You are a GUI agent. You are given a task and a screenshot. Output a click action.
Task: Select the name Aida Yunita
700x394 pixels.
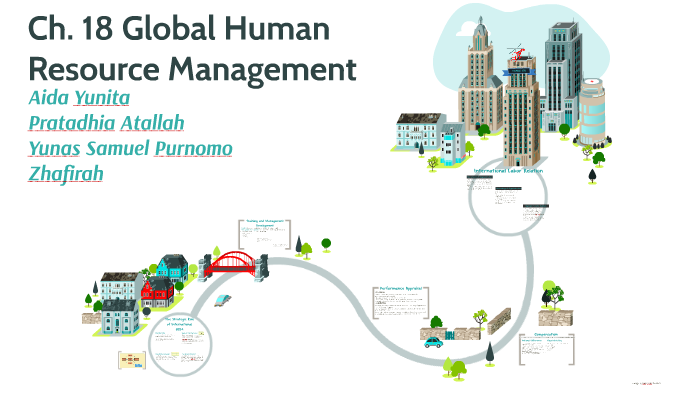pos(79,98)
